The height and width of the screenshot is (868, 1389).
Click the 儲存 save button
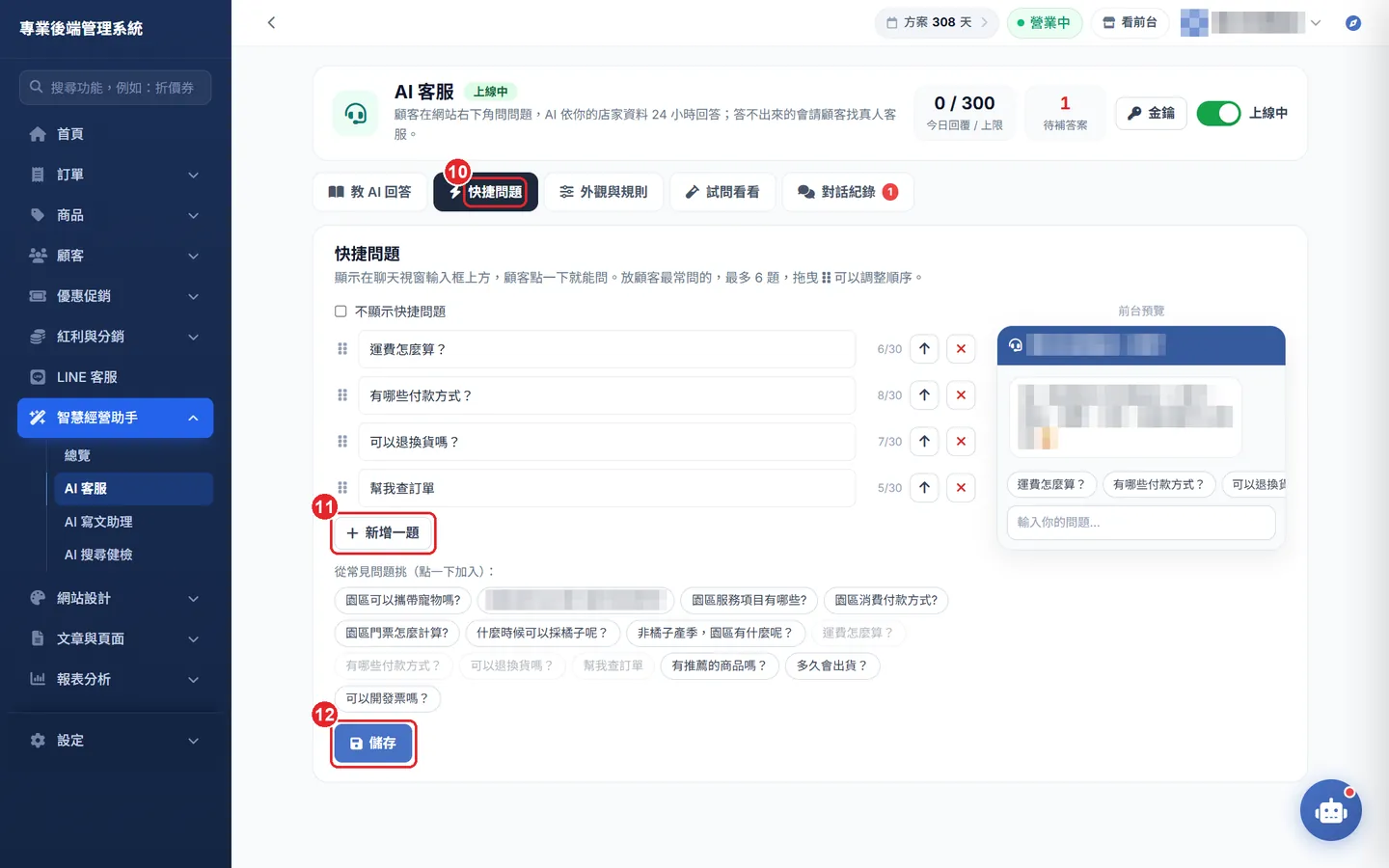(x=373, y=744)
